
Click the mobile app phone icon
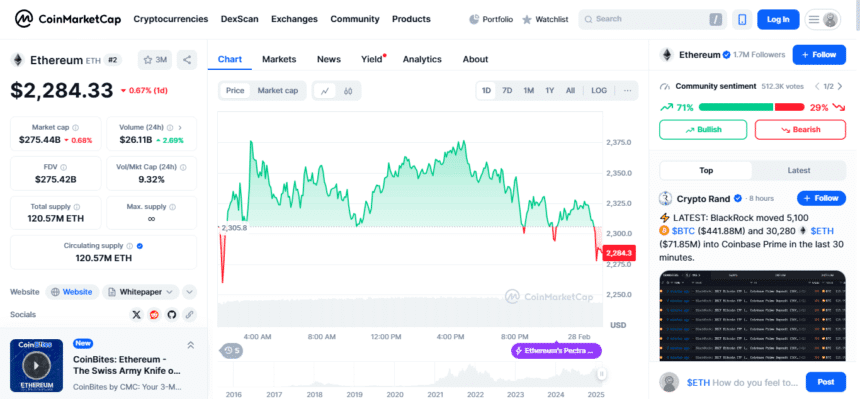tap(742, 19)
